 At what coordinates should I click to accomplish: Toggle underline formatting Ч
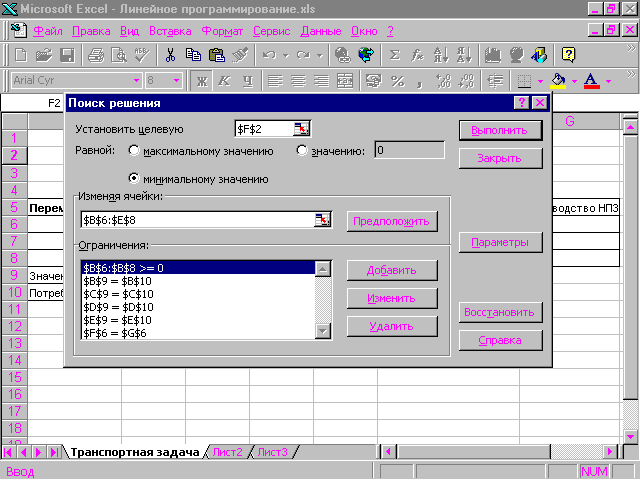247,81
